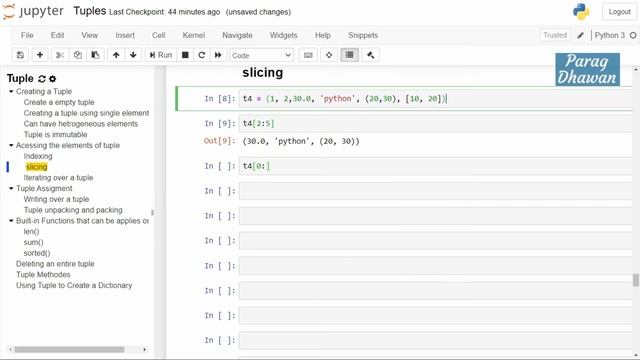Open command palette keyboard icon
Screen dimensions: 640x360
308,55
